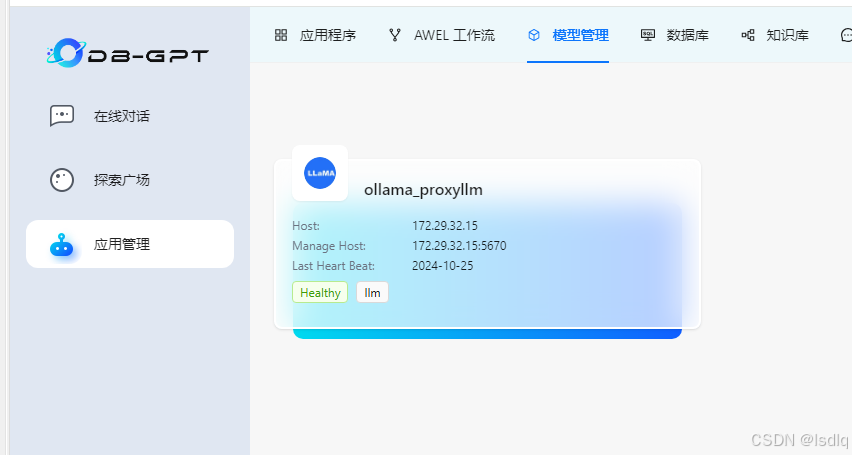Click the database SQL monitor icon

coord(648,35)
